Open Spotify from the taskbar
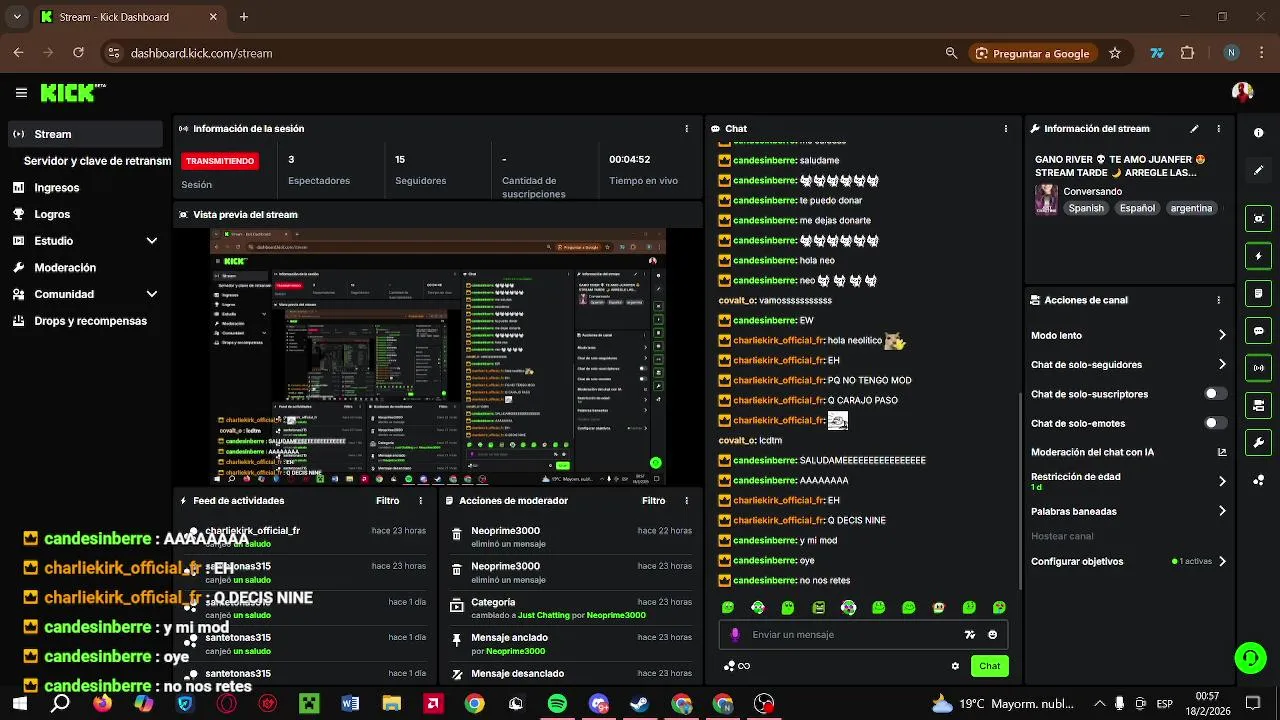This screenshot has height=720, width=1280. pos(557,704)
